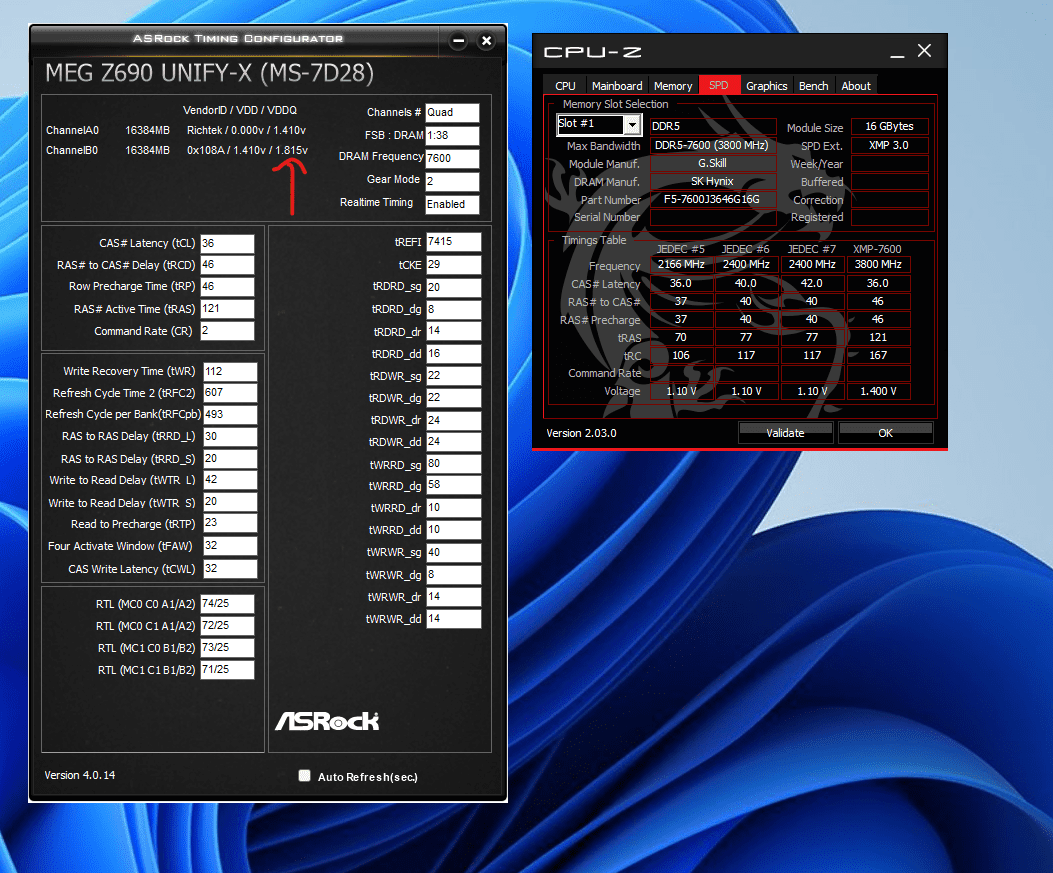Click the XMP-7600 tRC value 167
The width and height of the screenshot is (1053, 873).
878,355
